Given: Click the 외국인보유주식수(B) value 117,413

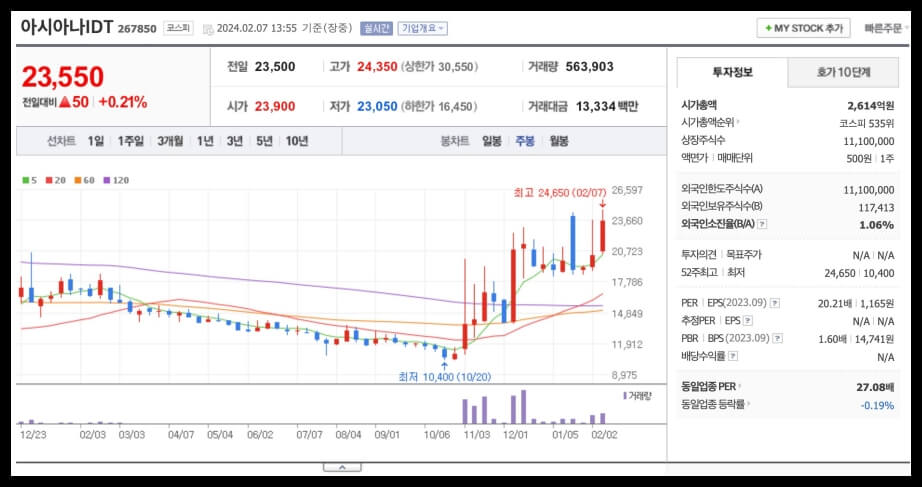Looking at the screenshot, I should click(876, 207).
